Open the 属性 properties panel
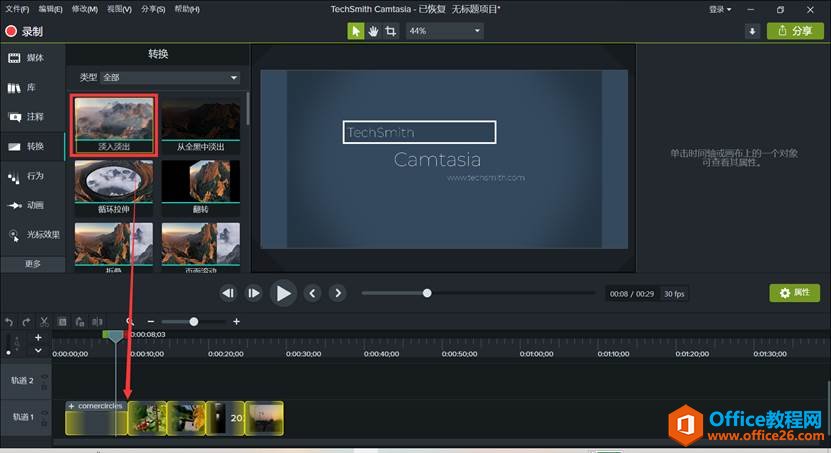 coord(794,292)
